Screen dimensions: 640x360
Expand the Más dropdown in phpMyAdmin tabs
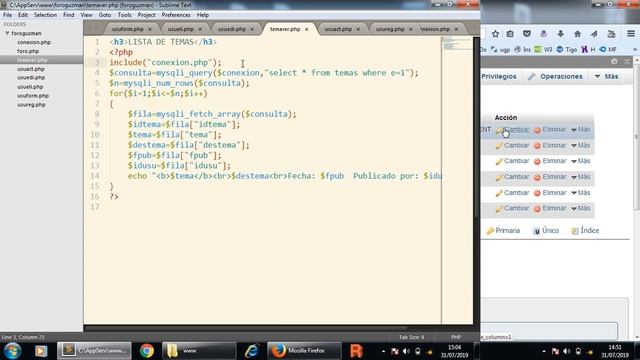tap(607, 76)
